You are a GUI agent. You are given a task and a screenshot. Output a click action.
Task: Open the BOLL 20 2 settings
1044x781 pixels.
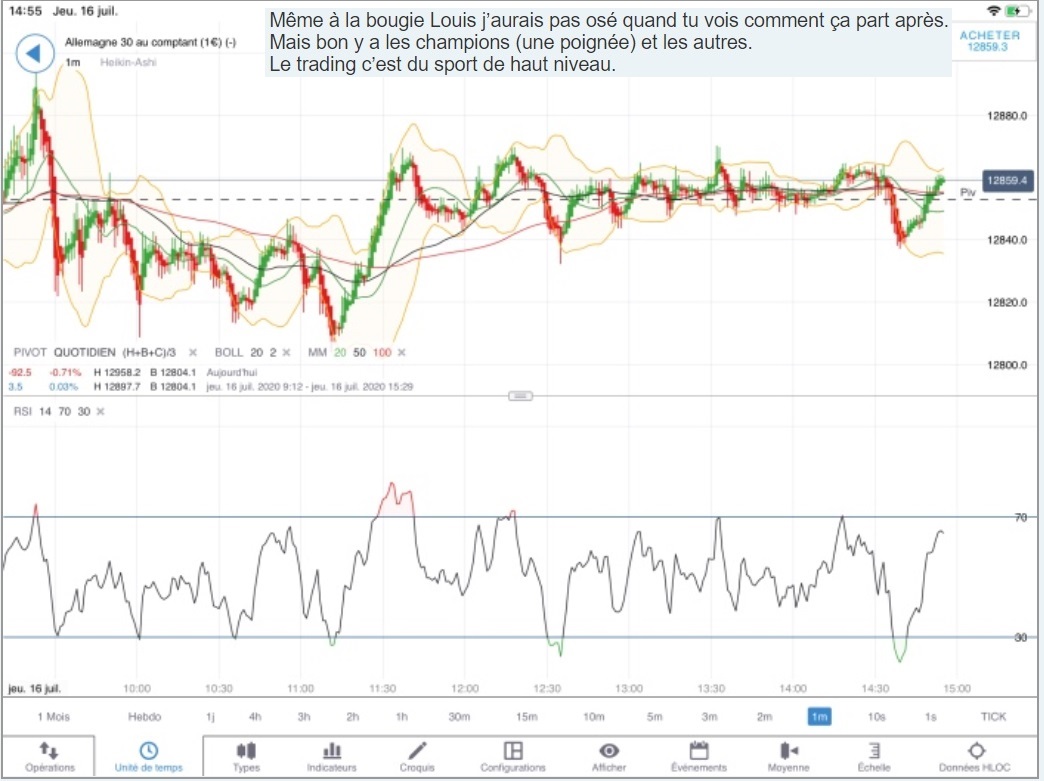click(245, 352)
